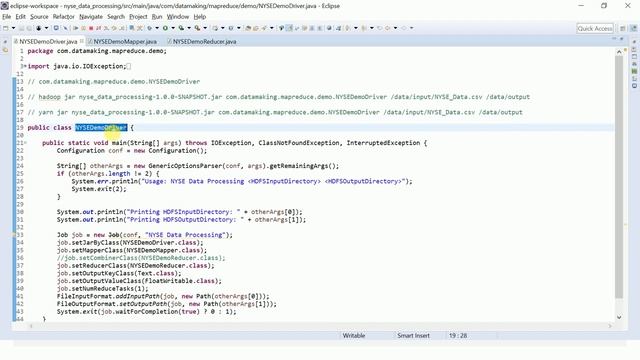Click the Smart Insert status entry
The height and width of the screenshot is (360, 640).
tap(413, 336)
